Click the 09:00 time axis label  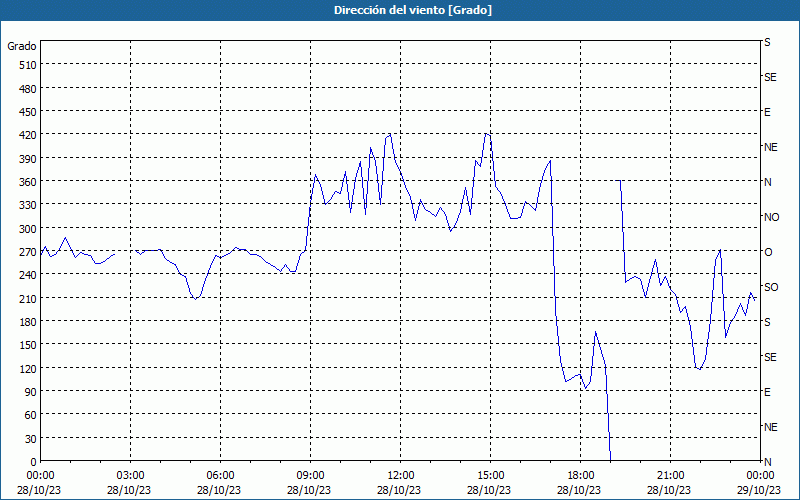pos(311,476)
